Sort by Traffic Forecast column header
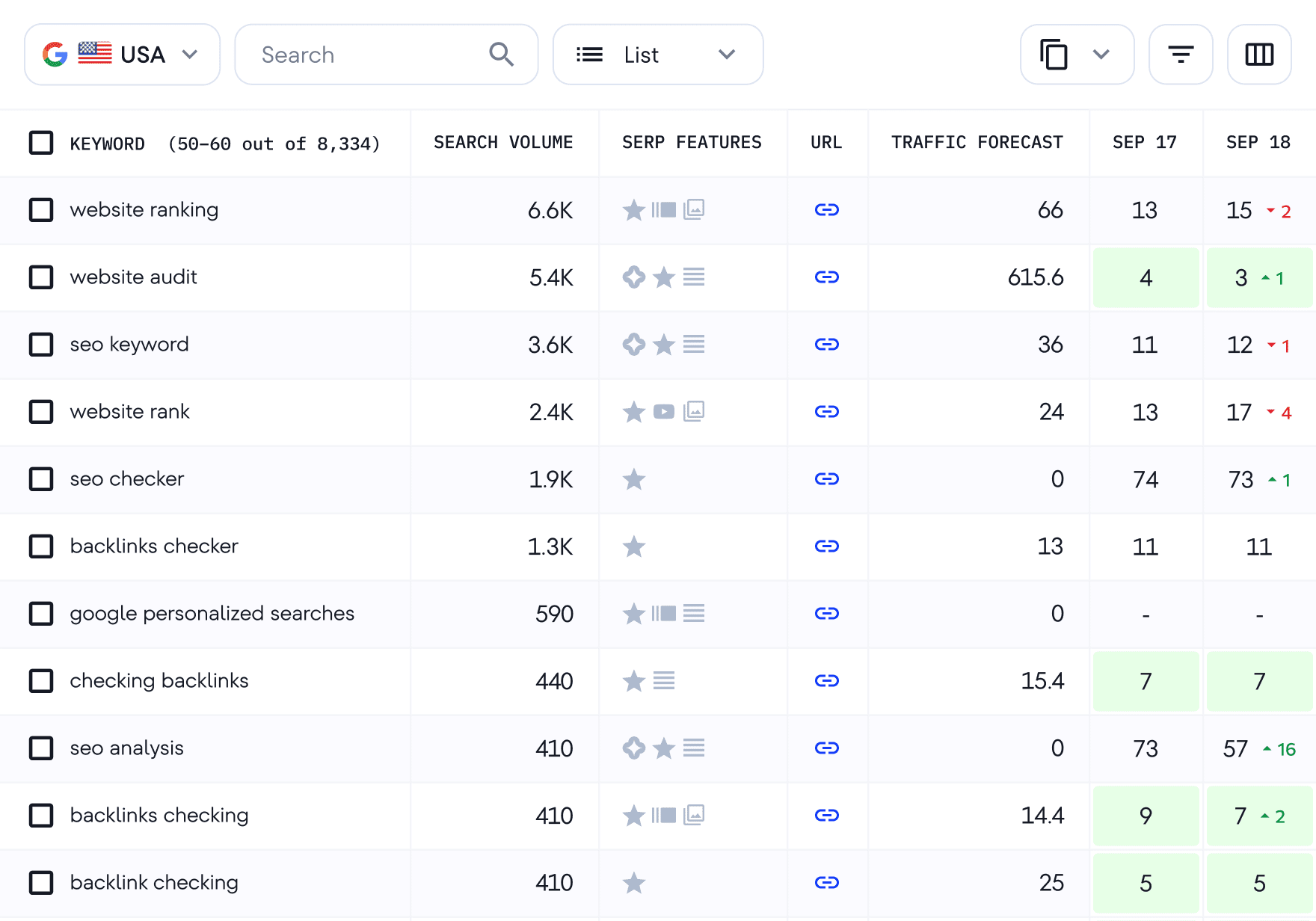This screenshot has height=921, width=1316. click(x=977, y=143)
